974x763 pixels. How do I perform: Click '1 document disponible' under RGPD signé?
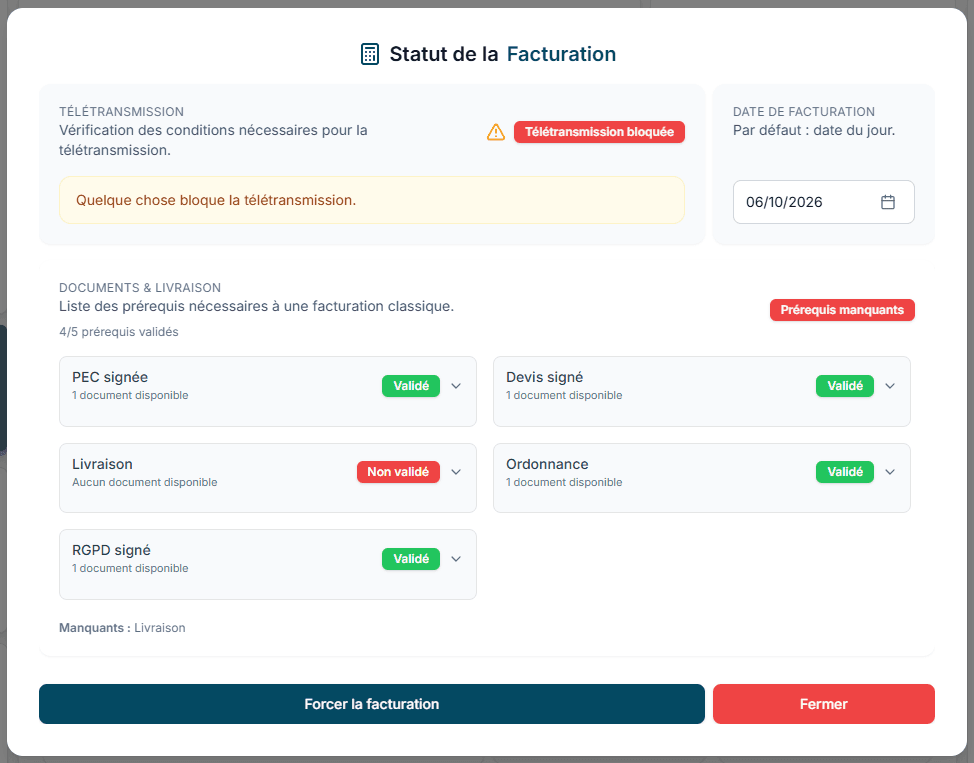130,568
